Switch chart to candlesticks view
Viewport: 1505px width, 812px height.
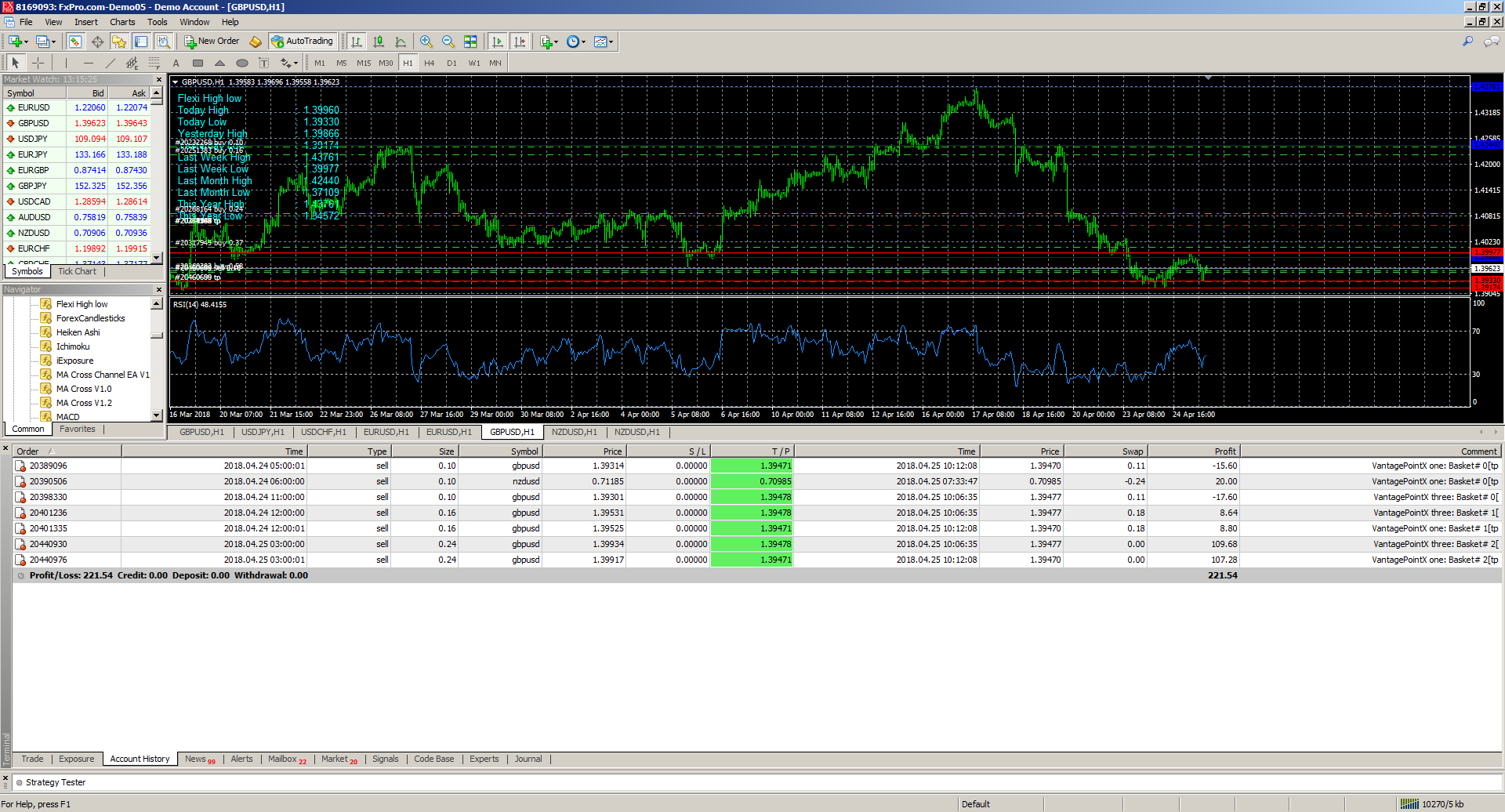coord(379,42)
